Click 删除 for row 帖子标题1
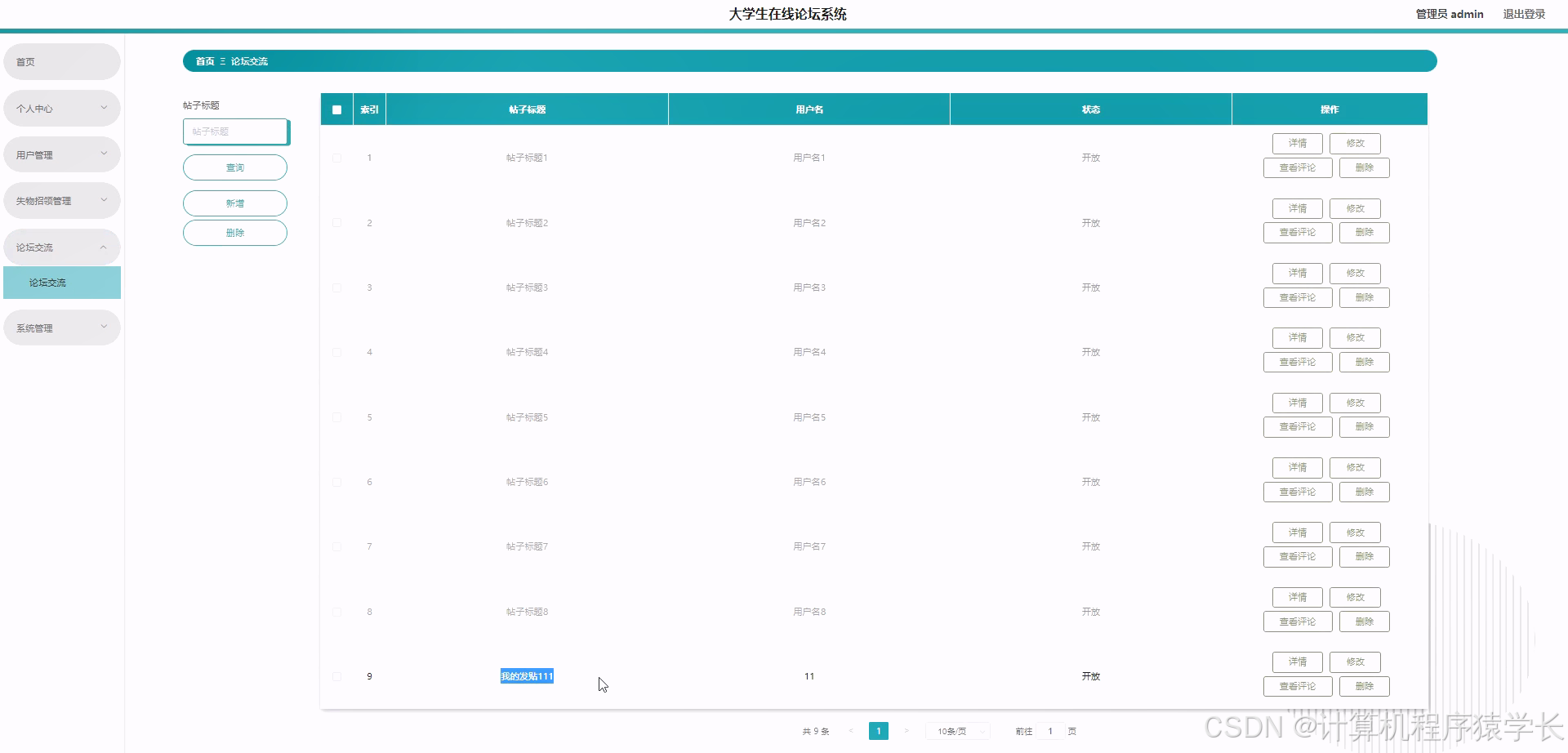1568x753 pixels. [1364, 167]
